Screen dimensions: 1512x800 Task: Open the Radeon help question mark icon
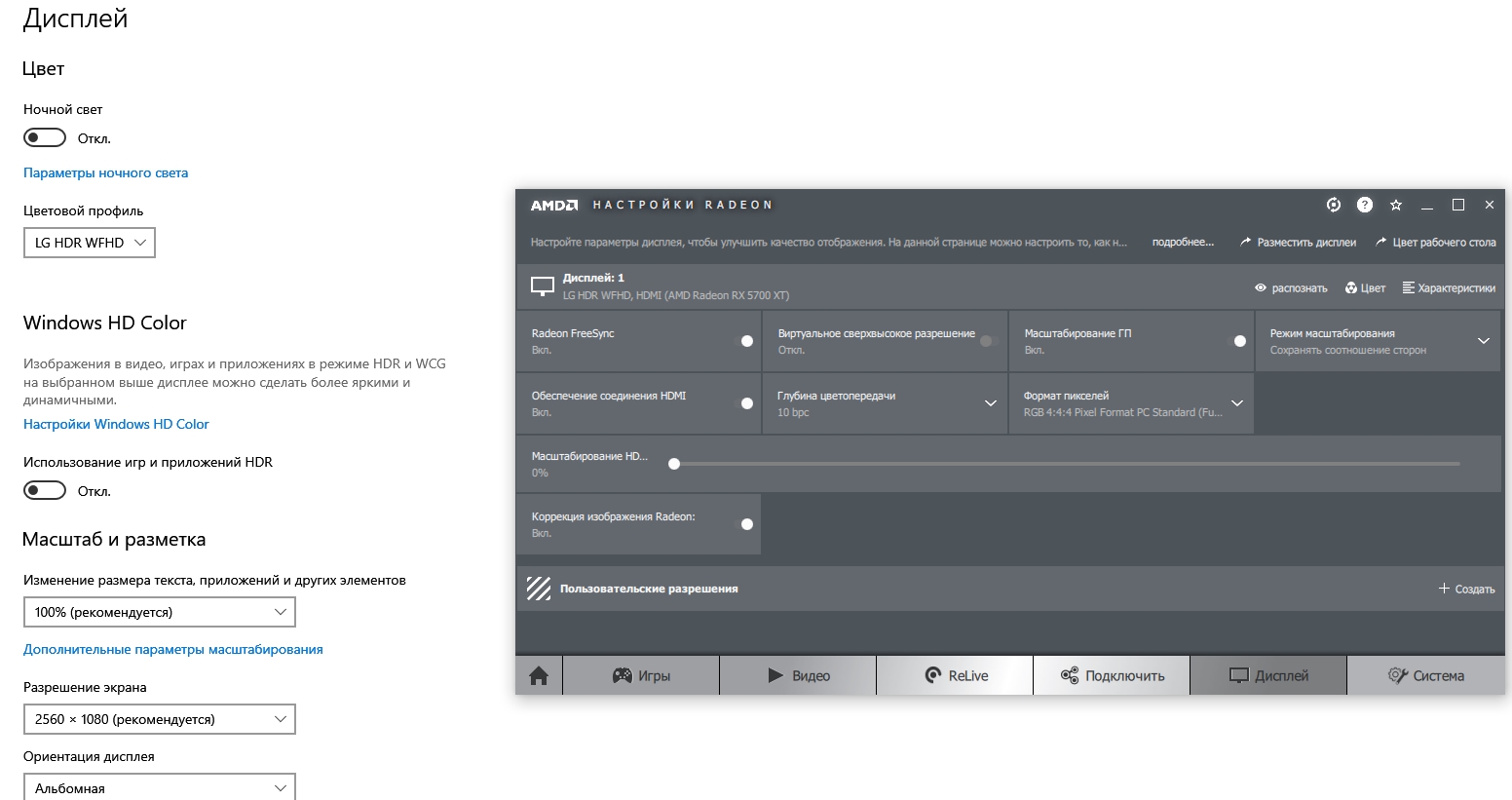click(1365, 205)
